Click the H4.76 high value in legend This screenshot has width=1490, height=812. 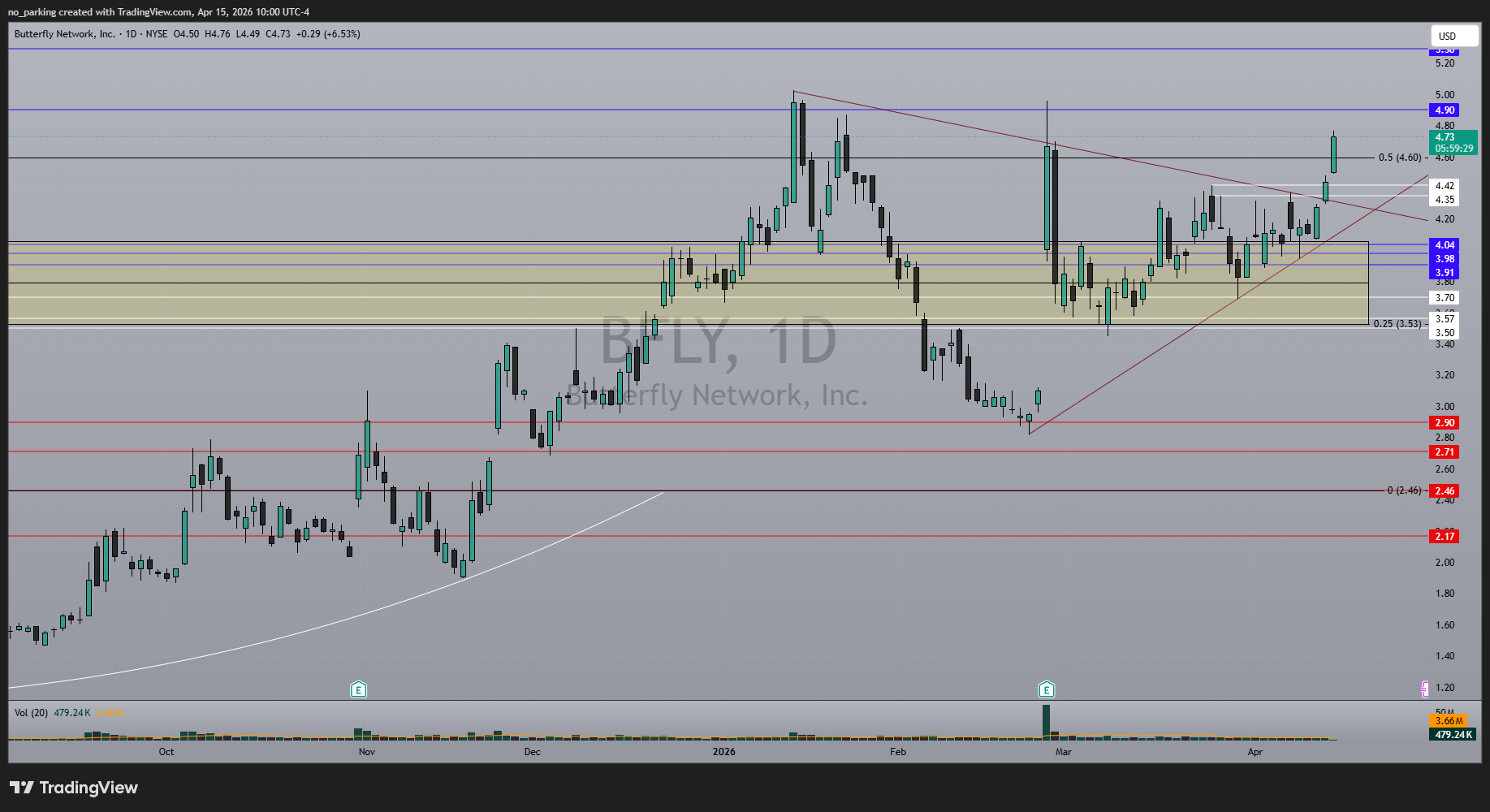217,34
